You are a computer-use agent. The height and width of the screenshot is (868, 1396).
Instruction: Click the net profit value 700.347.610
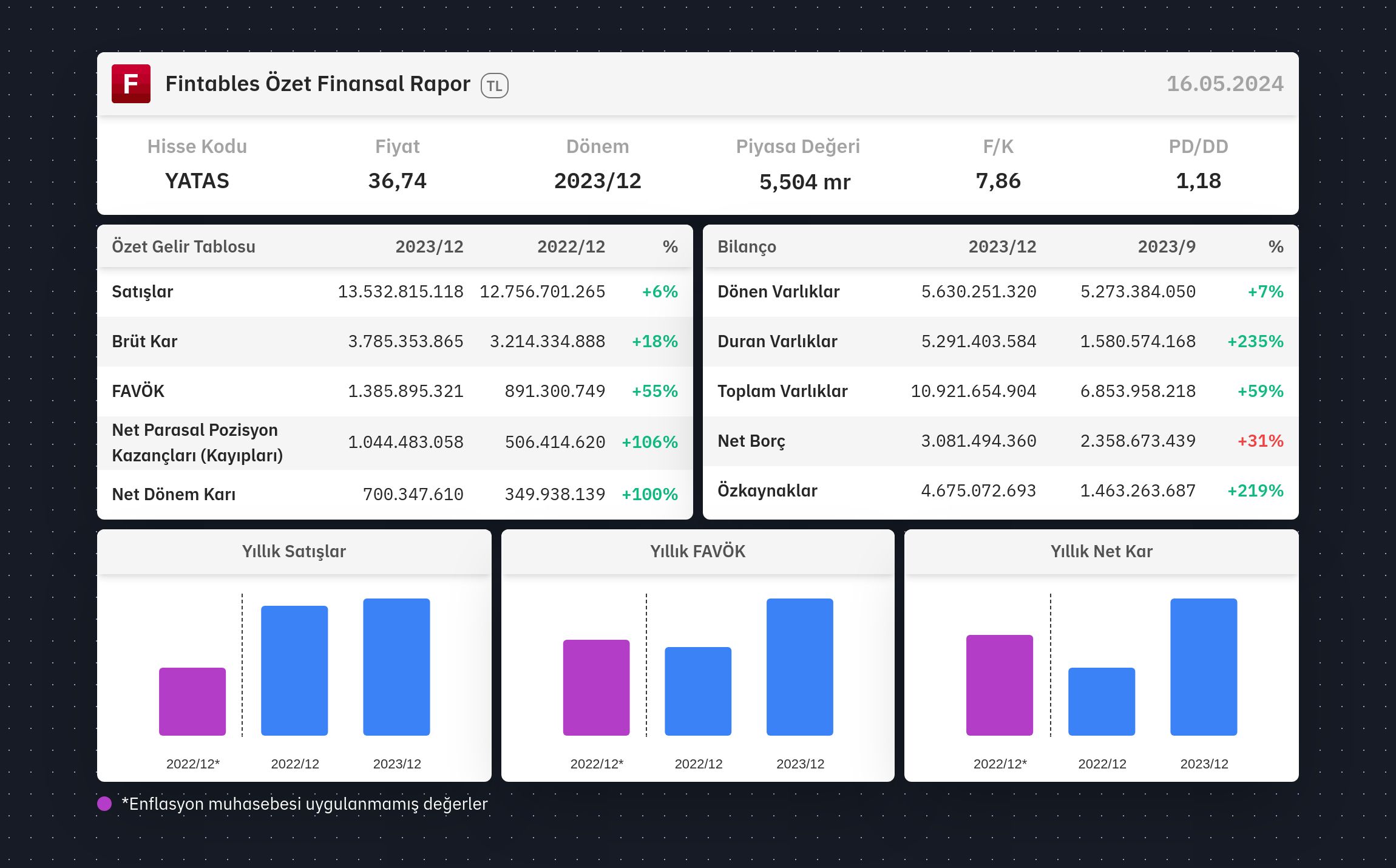point(413,494)
